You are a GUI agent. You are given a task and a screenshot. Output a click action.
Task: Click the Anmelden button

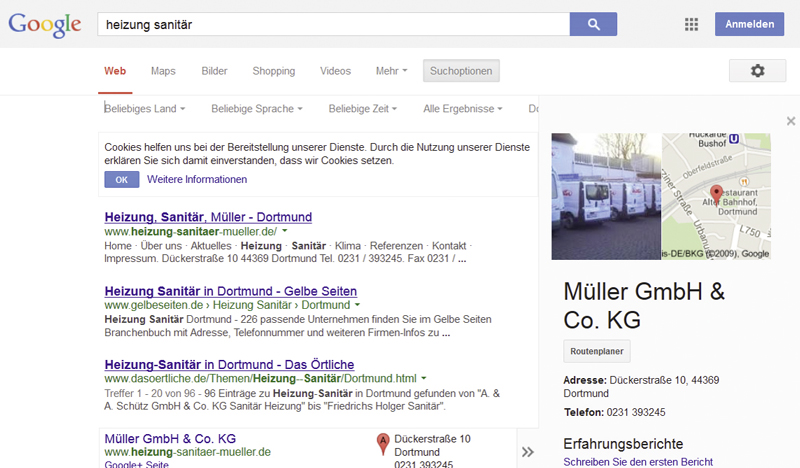click(749, 24)
